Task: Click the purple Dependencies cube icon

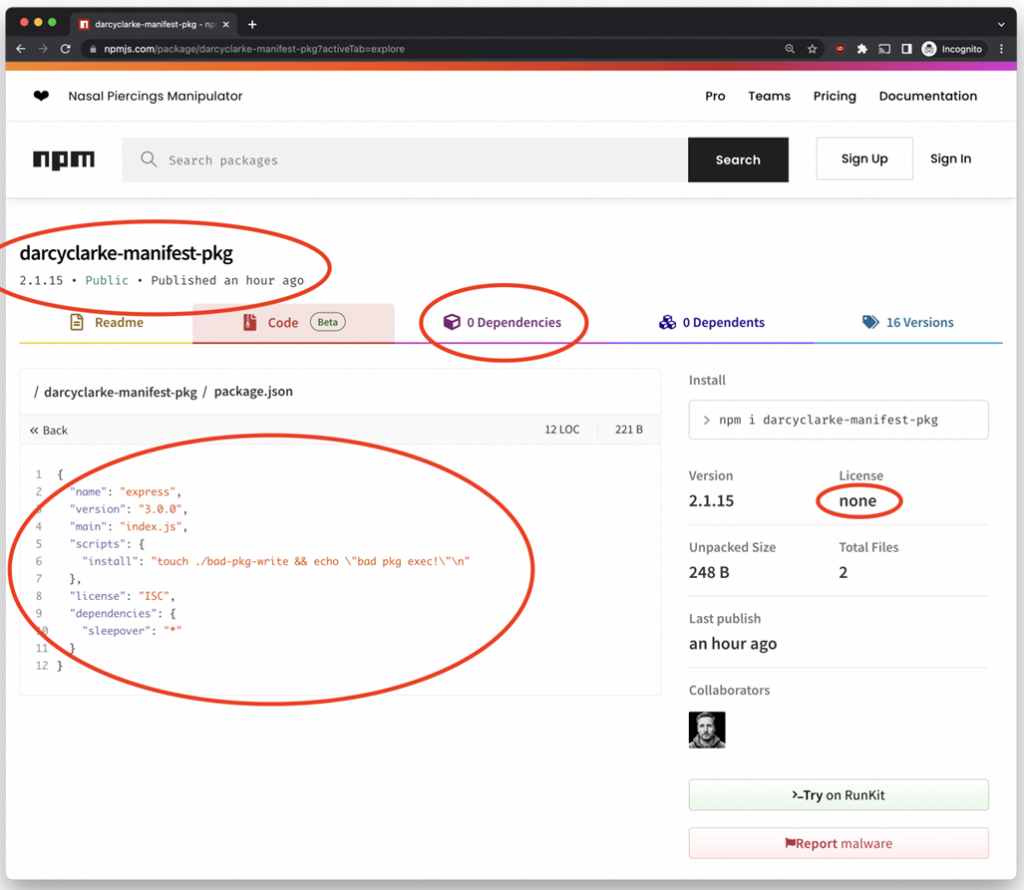Action: coord(451,322)
